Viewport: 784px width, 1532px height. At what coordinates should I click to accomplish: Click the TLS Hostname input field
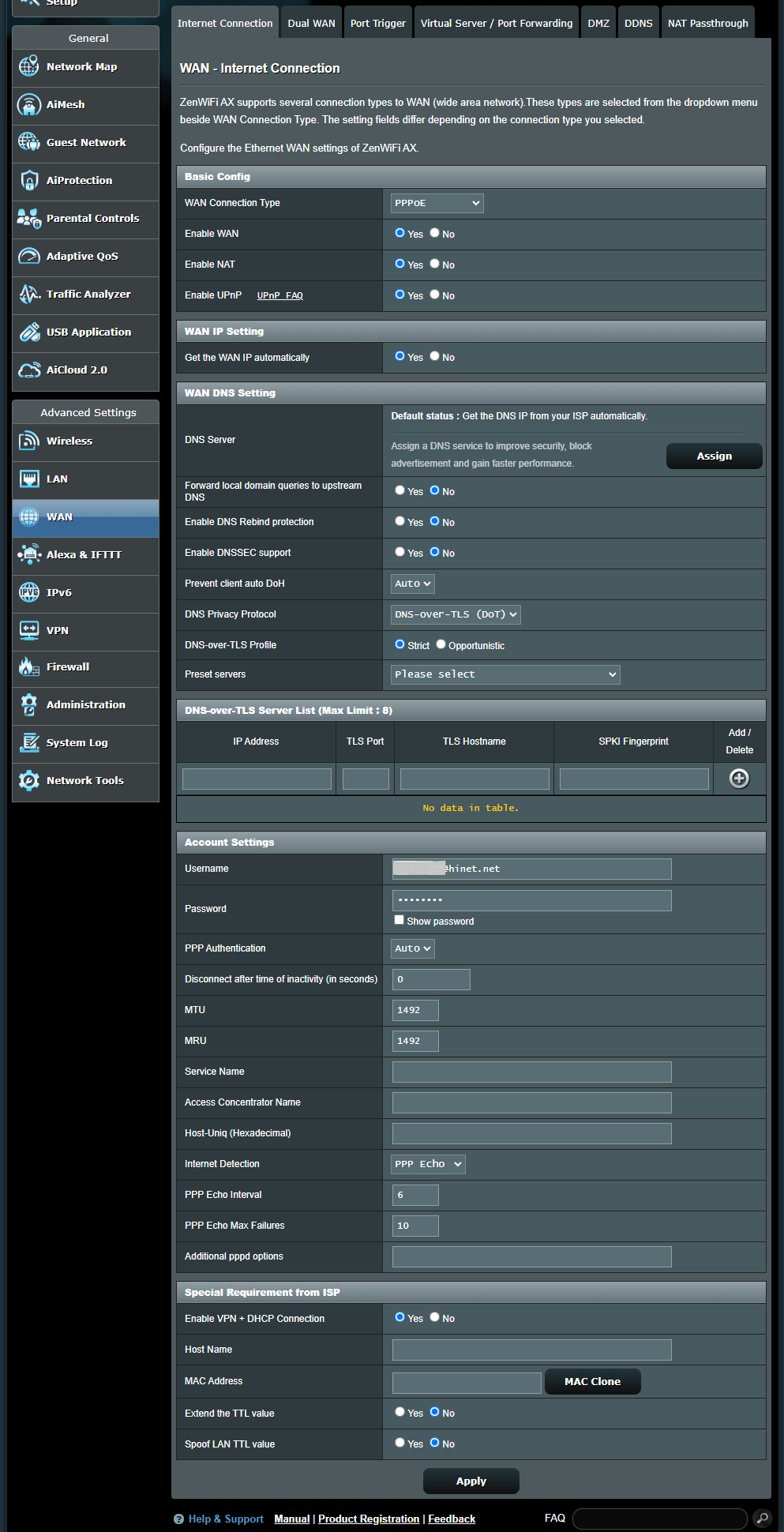(x=475, y=779)
